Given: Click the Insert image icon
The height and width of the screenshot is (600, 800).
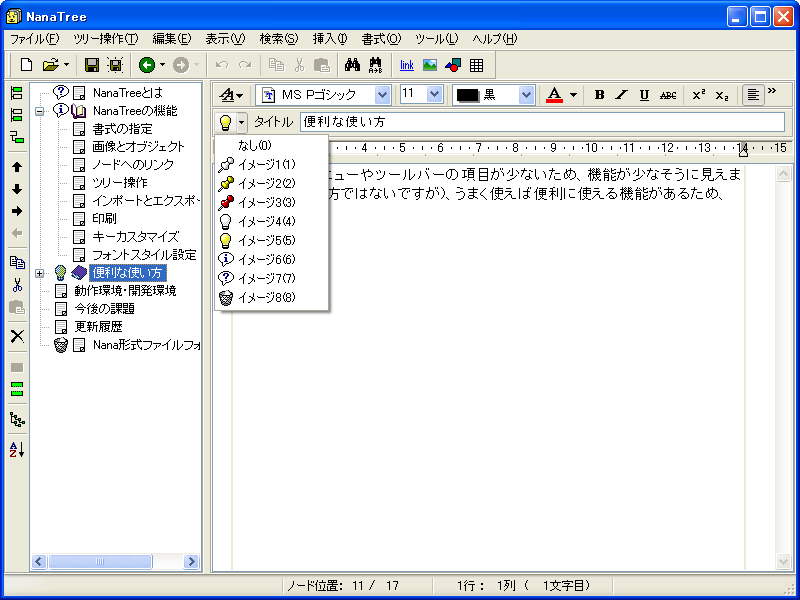Looking at the screenshot, I should point(430,65).
